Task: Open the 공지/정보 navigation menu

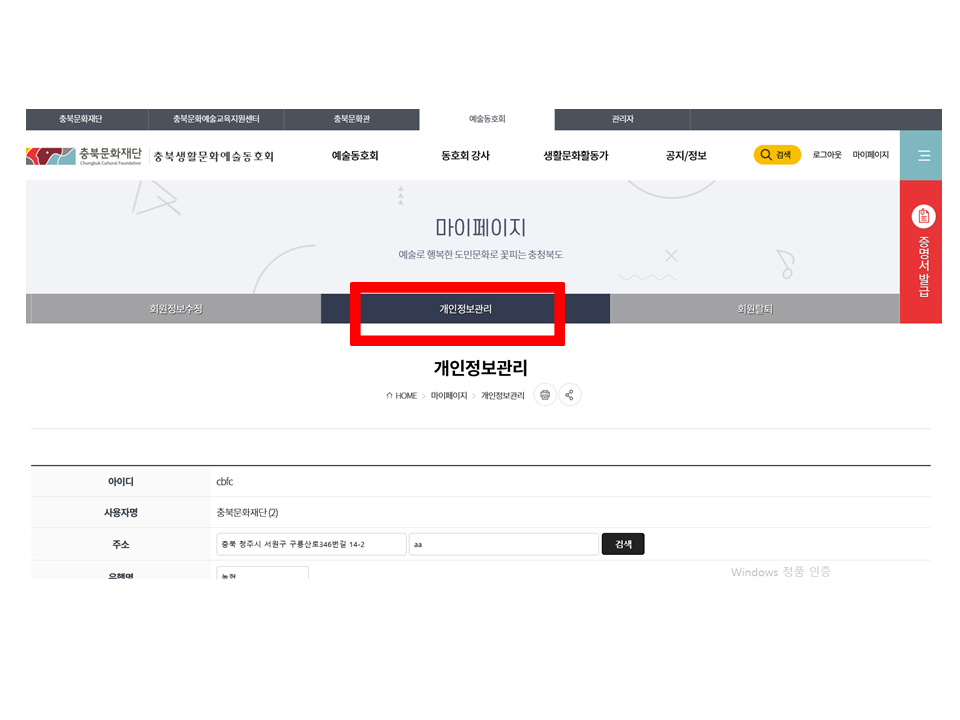Action: pos(686,156)
